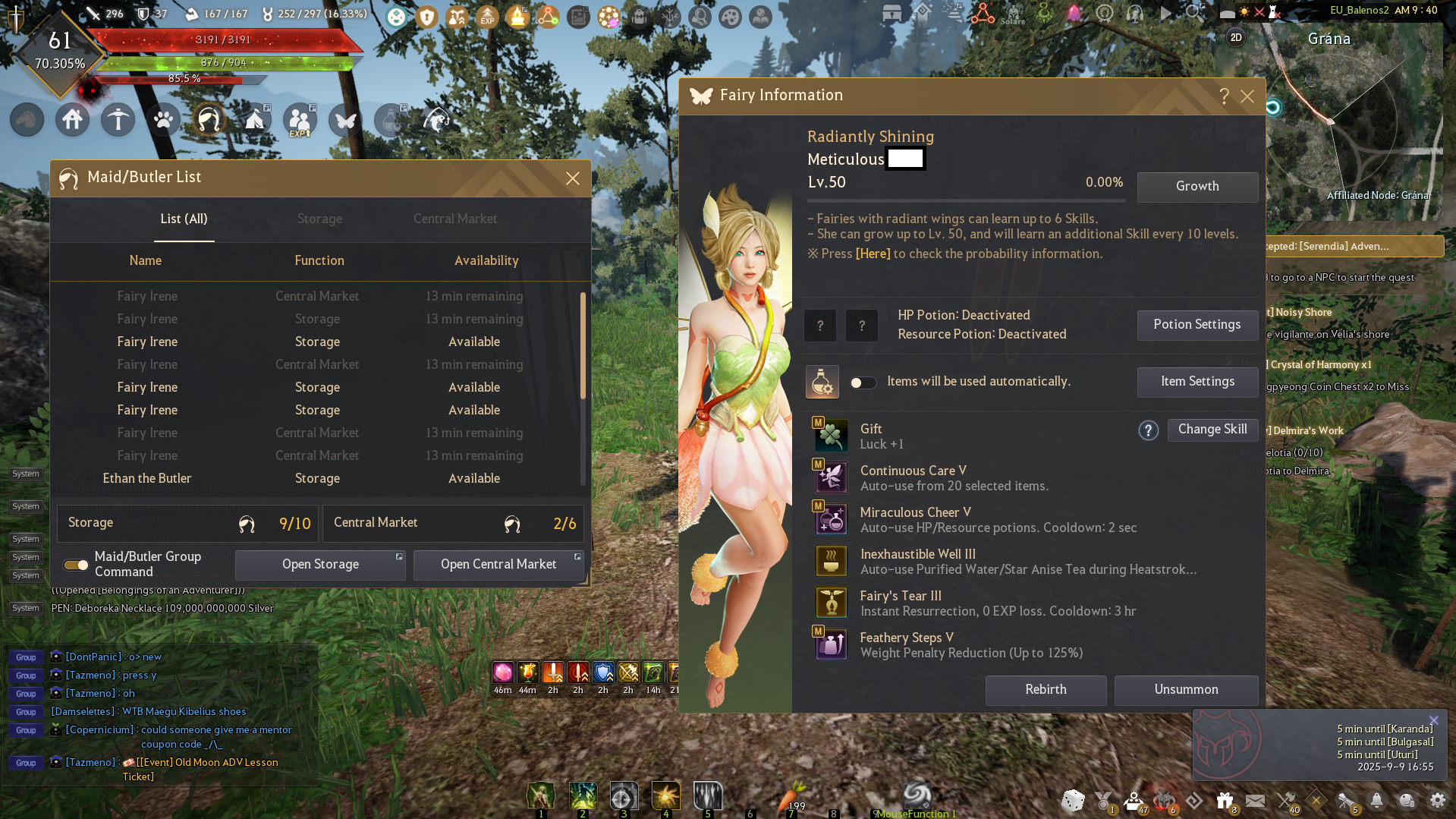Click the accepted Serendia Adventure quest banner

[x=1354, y=247]
